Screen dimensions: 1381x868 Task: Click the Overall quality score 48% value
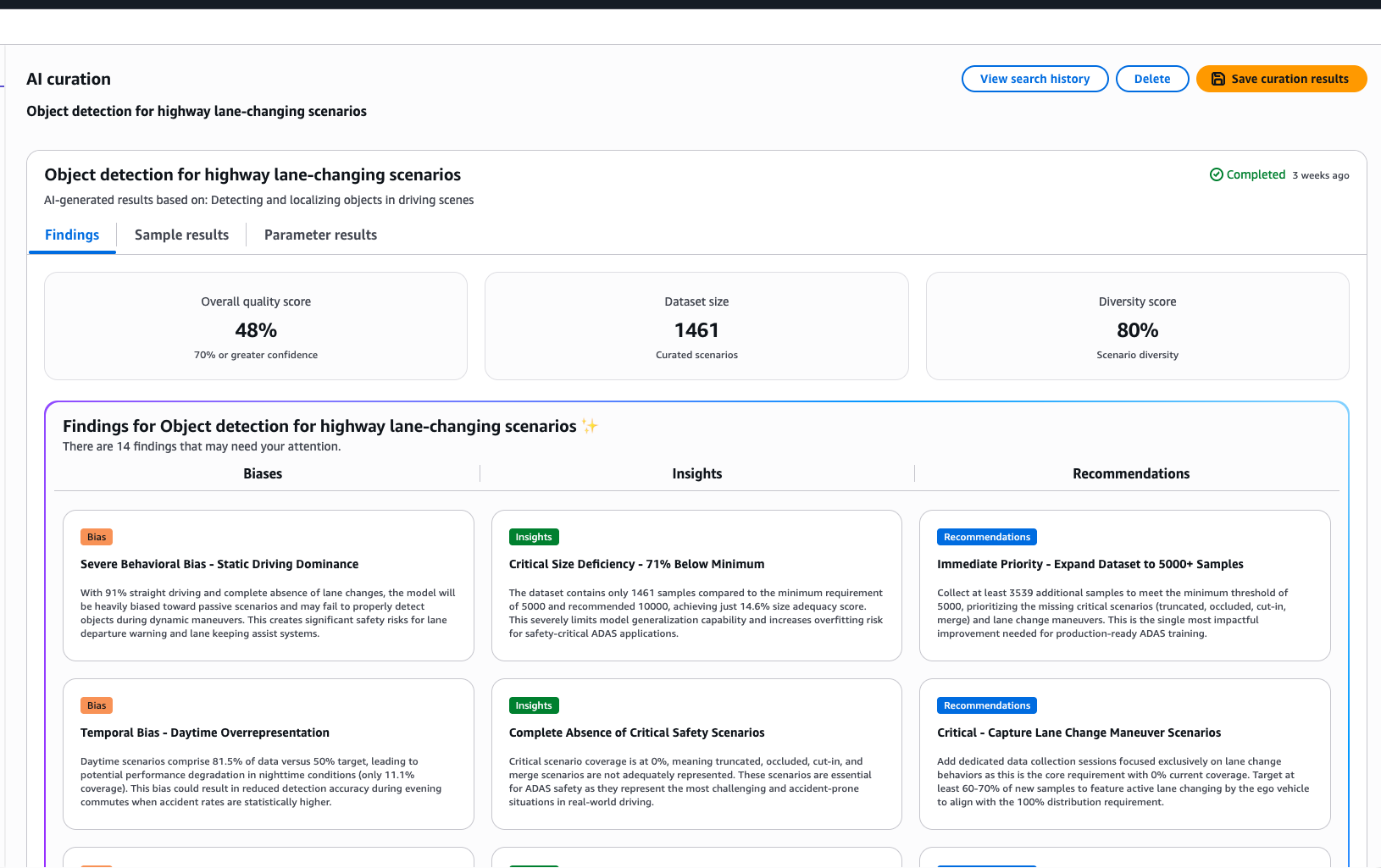[x=256, y=330]
